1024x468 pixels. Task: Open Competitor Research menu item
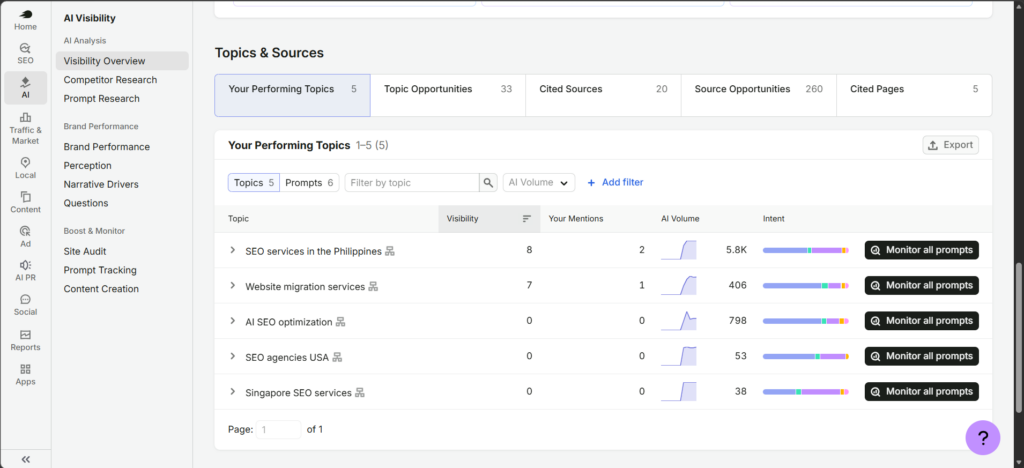coord(110,80)
